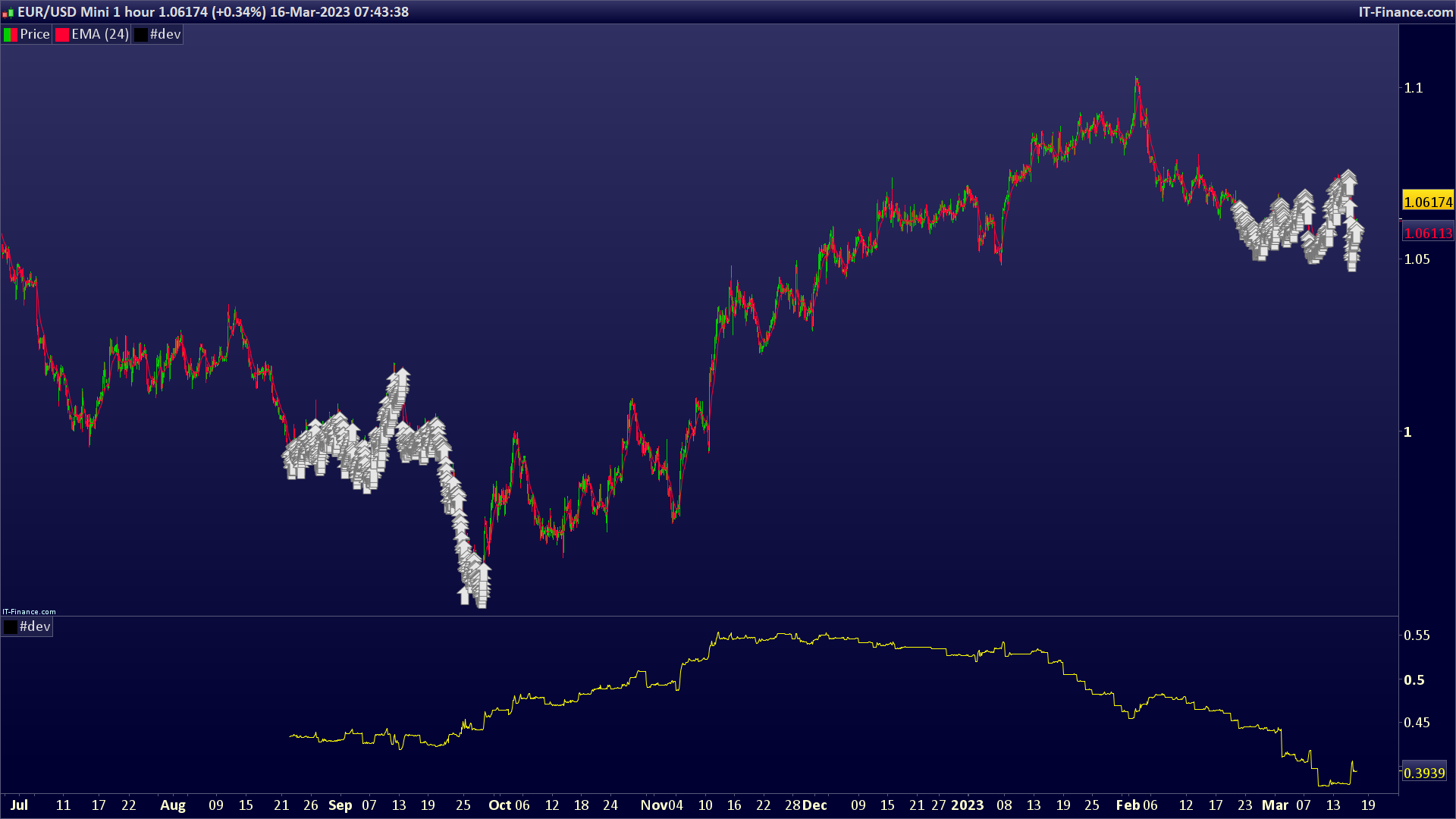Image resolution: width=1456 pixels, height=819 pixels.
Task: Click the candlestick icon in title bar
Action: click(x=8, y=12)
